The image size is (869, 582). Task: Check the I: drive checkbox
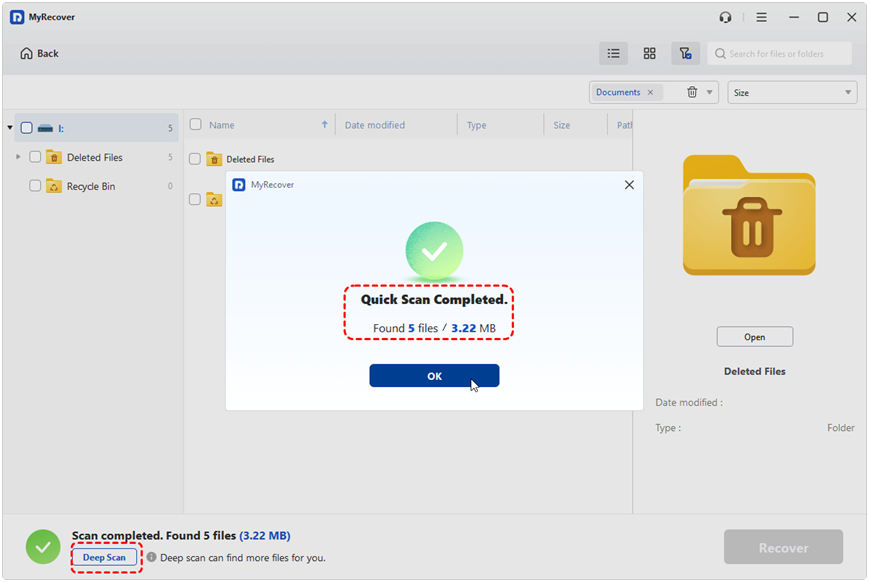click(x=26, y=128)
